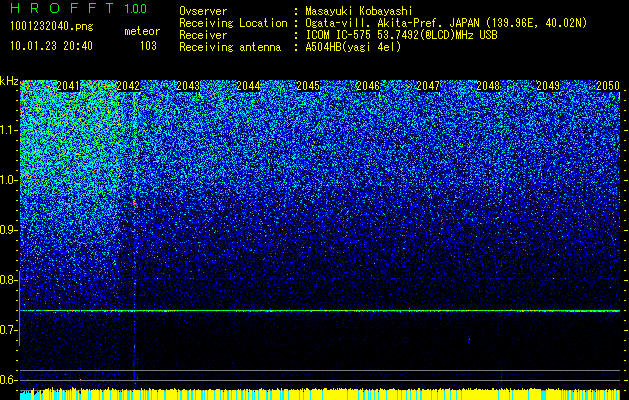The height and width of the screenshot is (400, 629).
Task: Click the 'Receiving antenna' label
Action: [230, 47]
